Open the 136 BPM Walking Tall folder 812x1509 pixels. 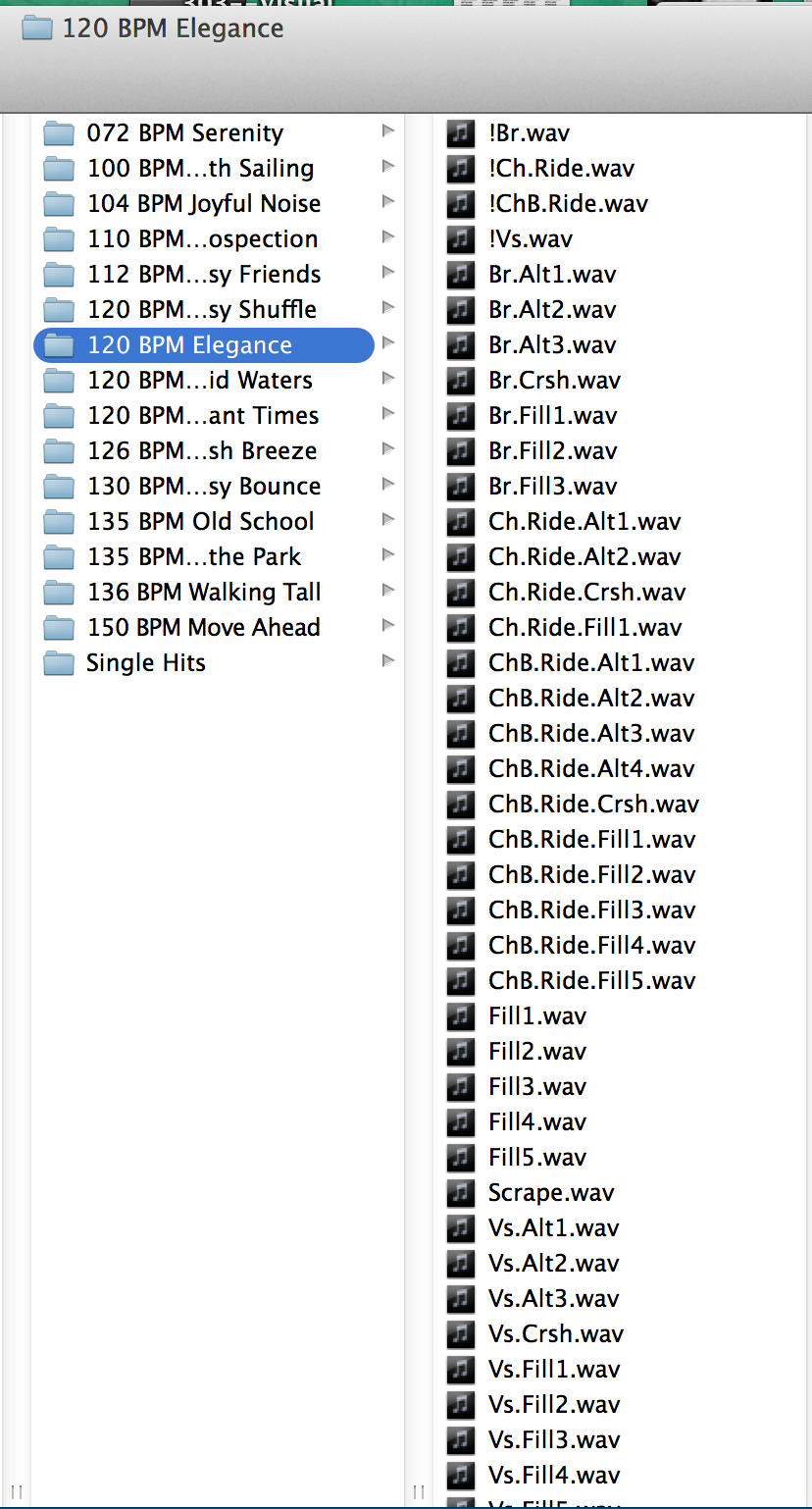coord(204,593)
